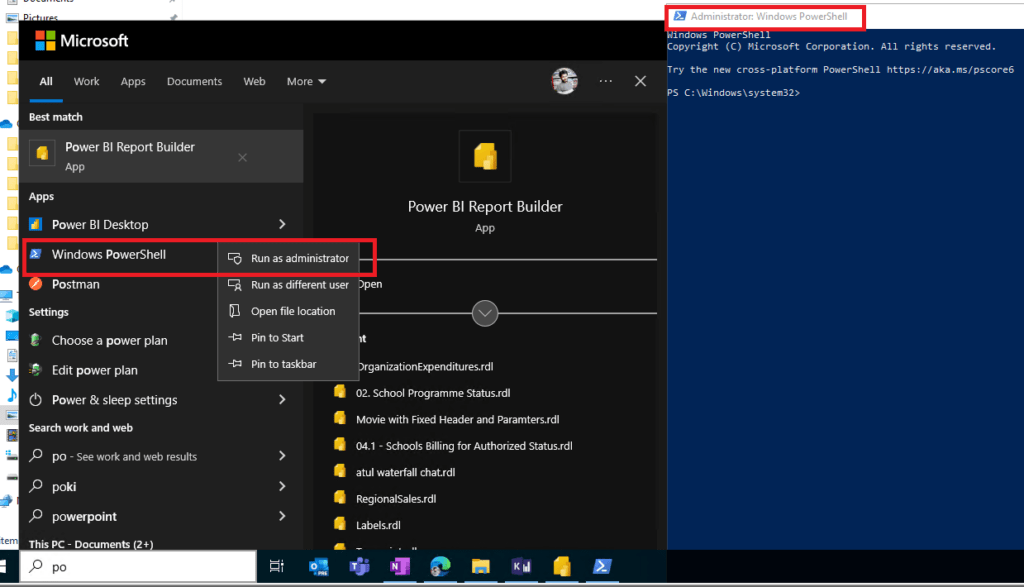Switch to the Documents search tab
The height and width of the screenshot is (587, 1024).
(x=194, y=82)
